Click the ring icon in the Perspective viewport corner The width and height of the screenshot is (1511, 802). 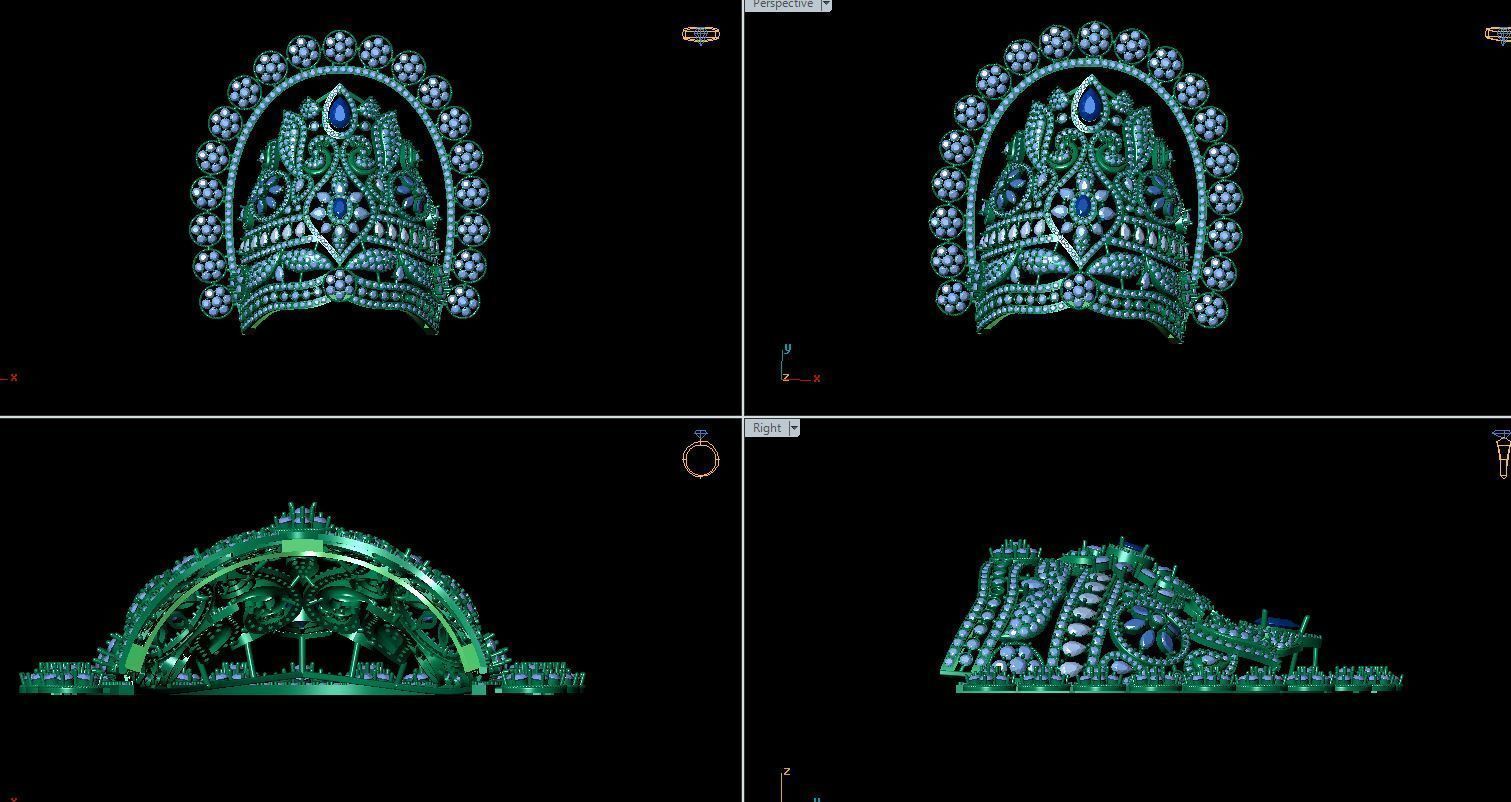(x=1498, y=35)
